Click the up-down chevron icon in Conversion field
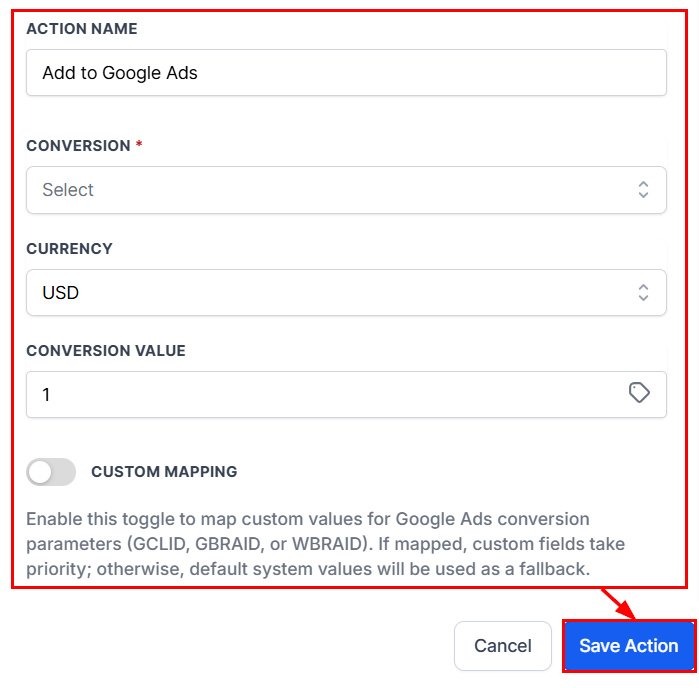The height and width of the screenshot is (688, 699). coord(643,190)
